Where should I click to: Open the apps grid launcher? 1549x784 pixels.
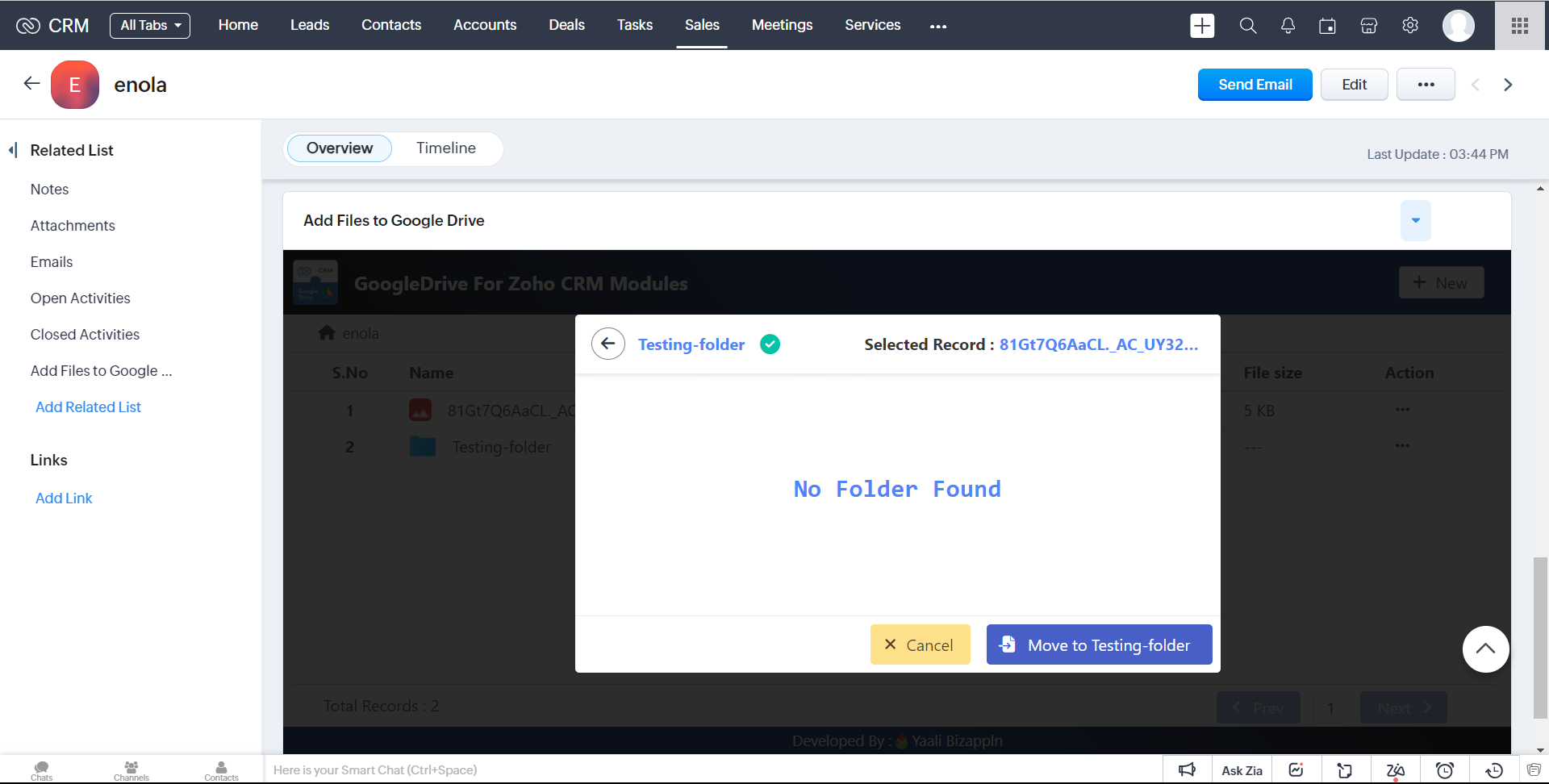click(1520, 26)
